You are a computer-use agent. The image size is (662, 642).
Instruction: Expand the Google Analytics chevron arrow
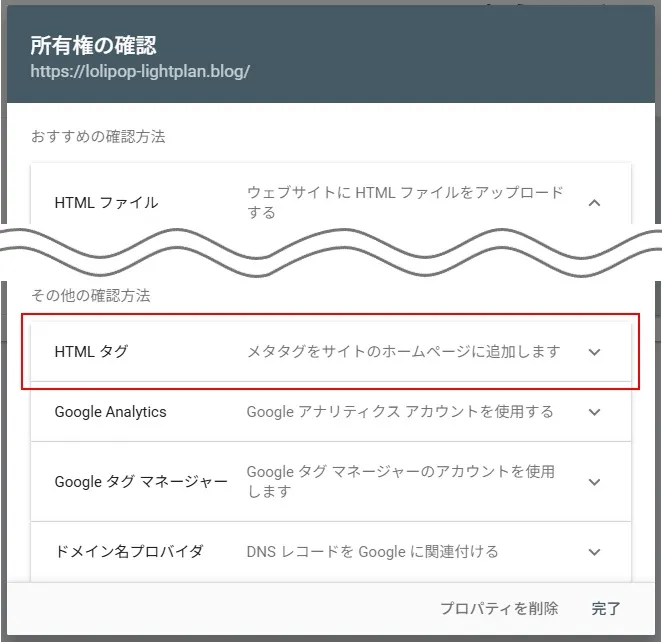[595, 412]
